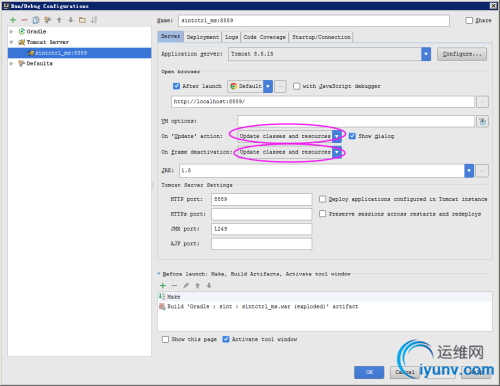Open URL ellipsis button beside localhost field

(x=482, y=102)
